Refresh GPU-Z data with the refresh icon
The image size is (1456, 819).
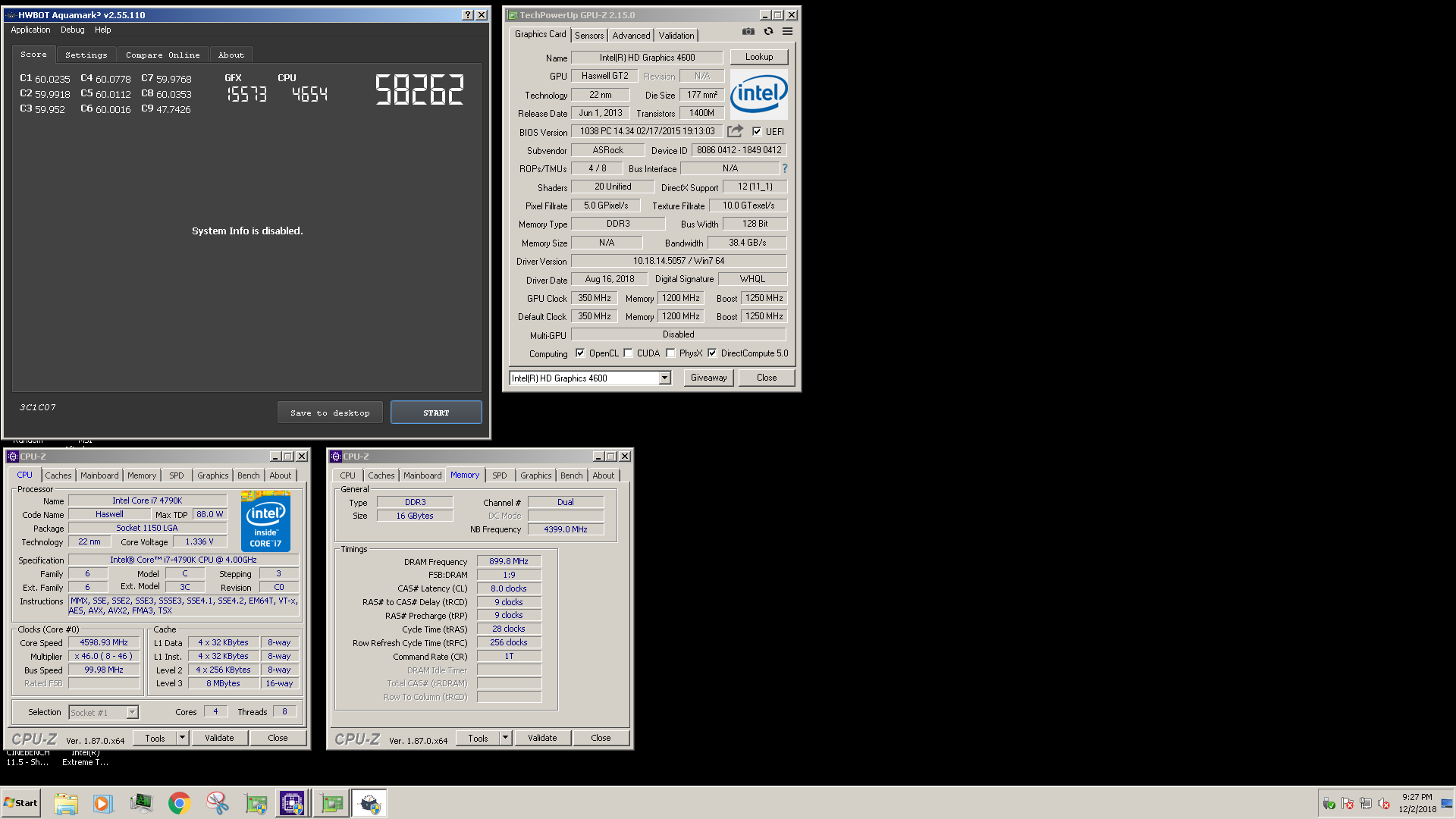(x=768, y=31)
